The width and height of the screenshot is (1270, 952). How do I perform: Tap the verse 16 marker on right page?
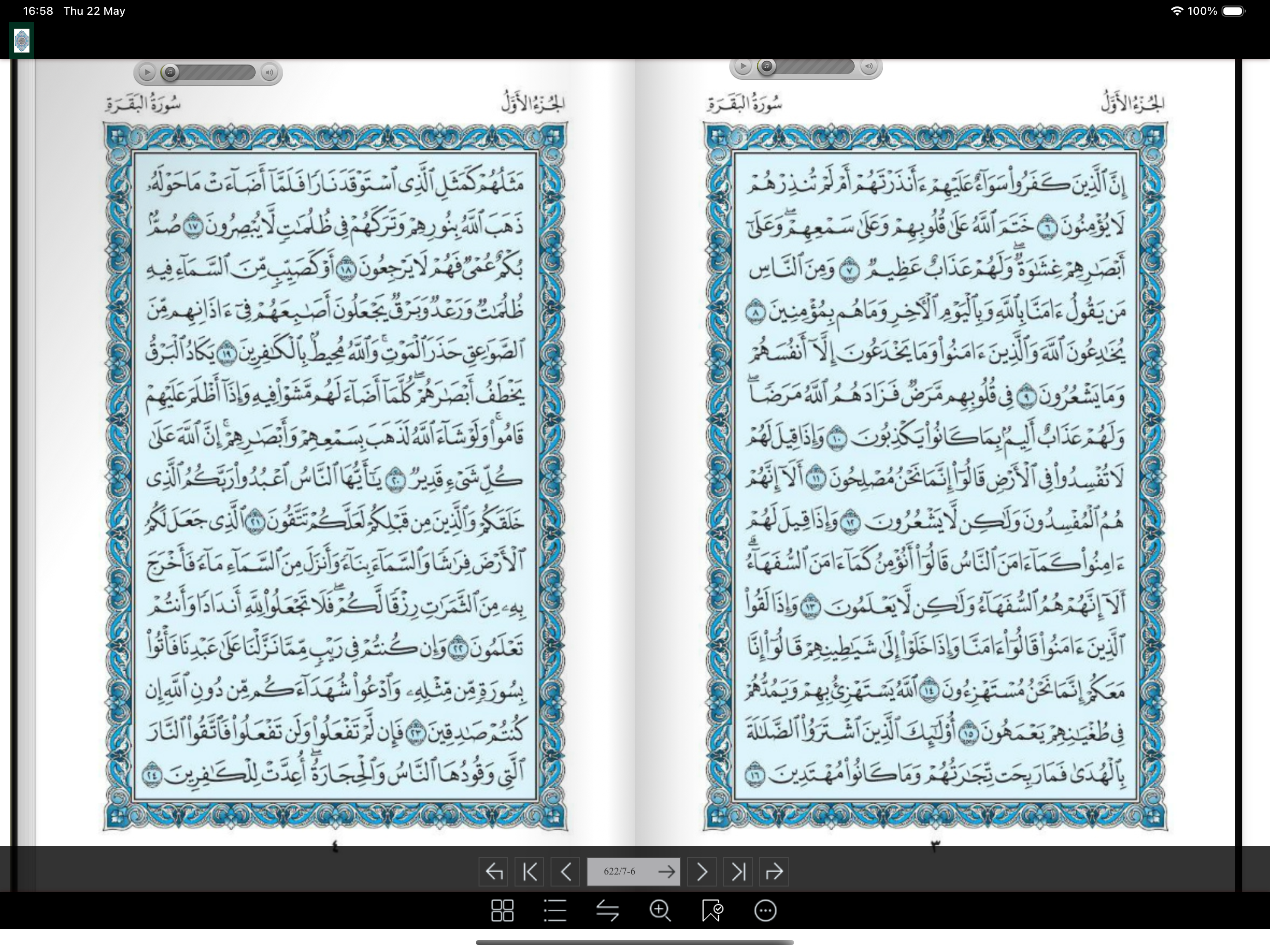755,775
